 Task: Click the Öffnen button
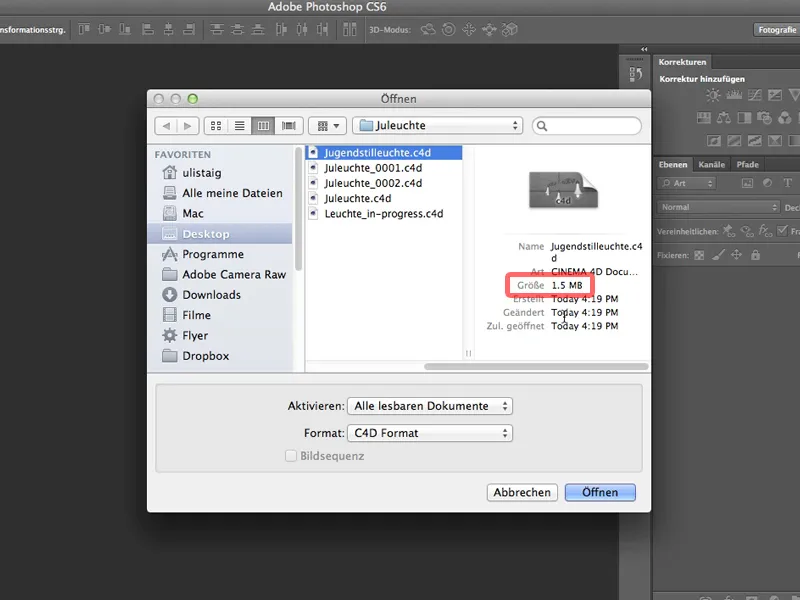(x=600, y=492)
